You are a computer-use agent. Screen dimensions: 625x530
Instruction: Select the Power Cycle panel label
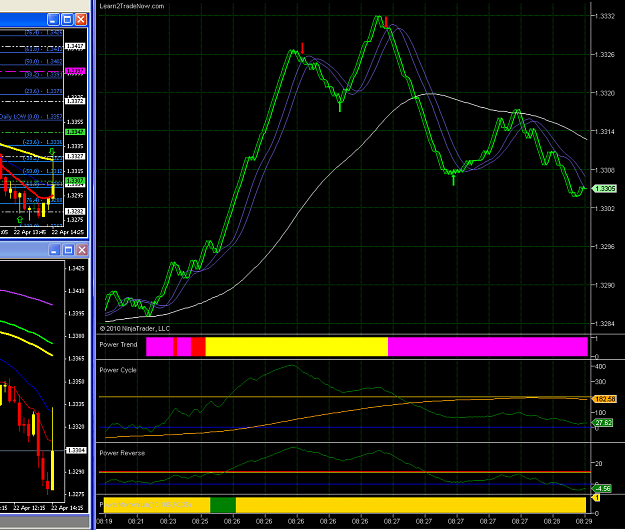(x=118, y=370)
